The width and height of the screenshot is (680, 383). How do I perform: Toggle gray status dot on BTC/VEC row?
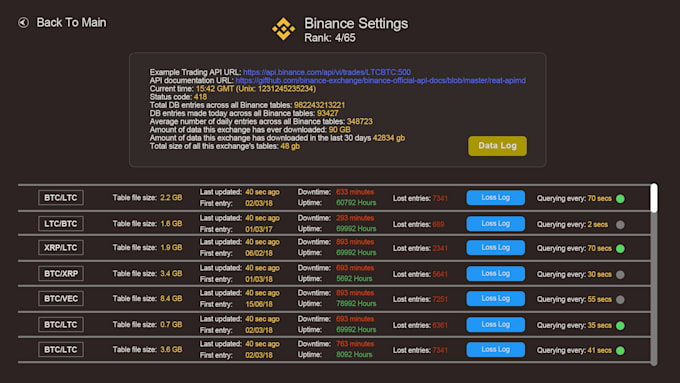click(621, 300)
